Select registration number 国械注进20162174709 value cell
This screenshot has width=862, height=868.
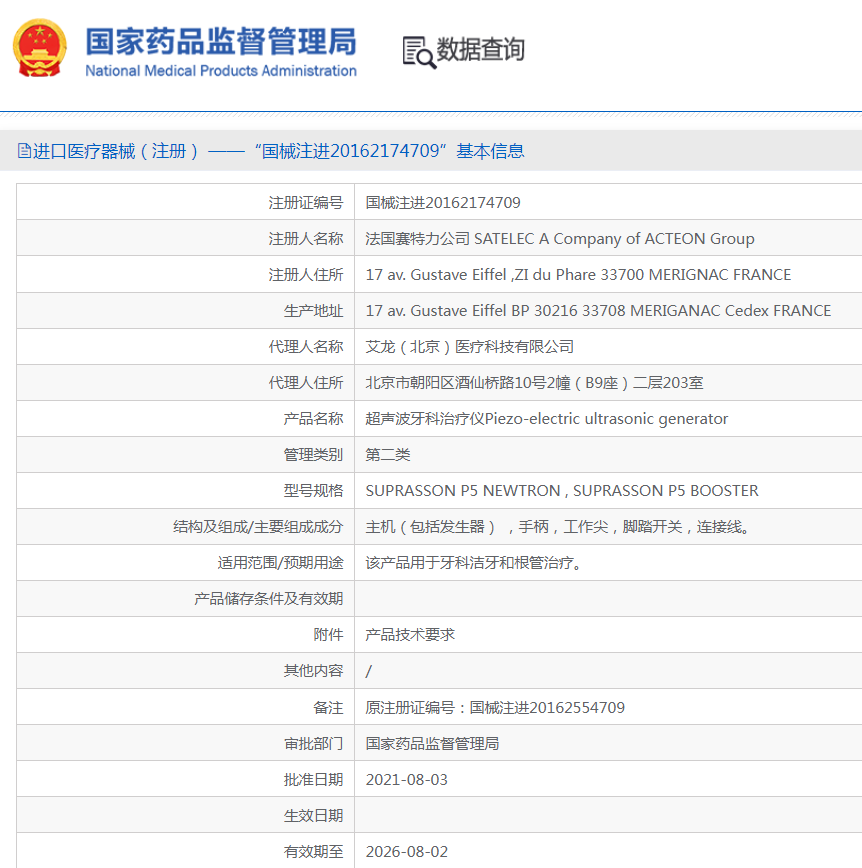pyautogui.click(x=443, y=203)
